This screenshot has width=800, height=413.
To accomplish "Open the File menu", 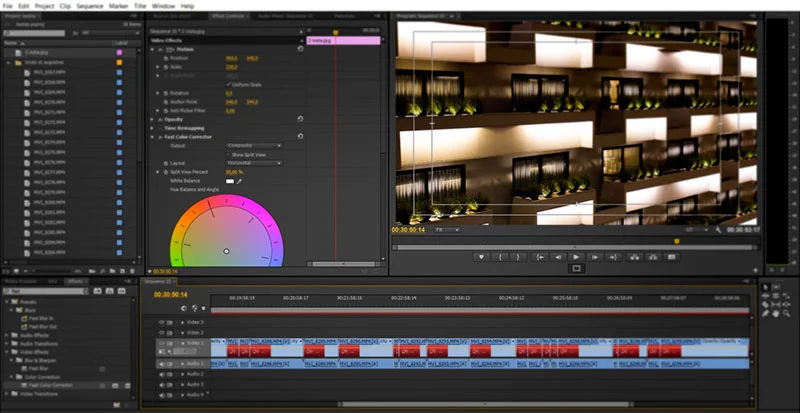I will coord(8,6).
